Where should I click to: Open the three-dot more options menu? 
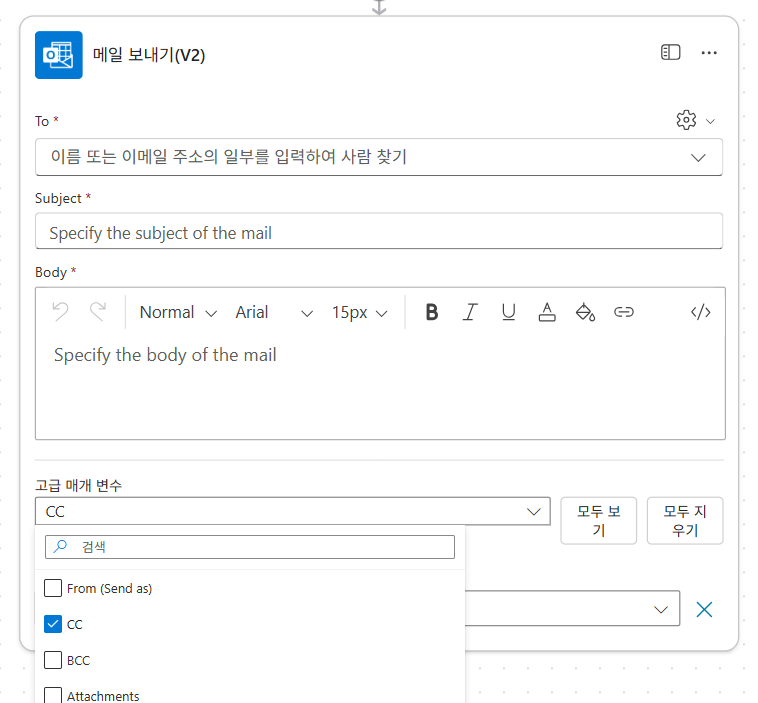click(x=709, y=53)
